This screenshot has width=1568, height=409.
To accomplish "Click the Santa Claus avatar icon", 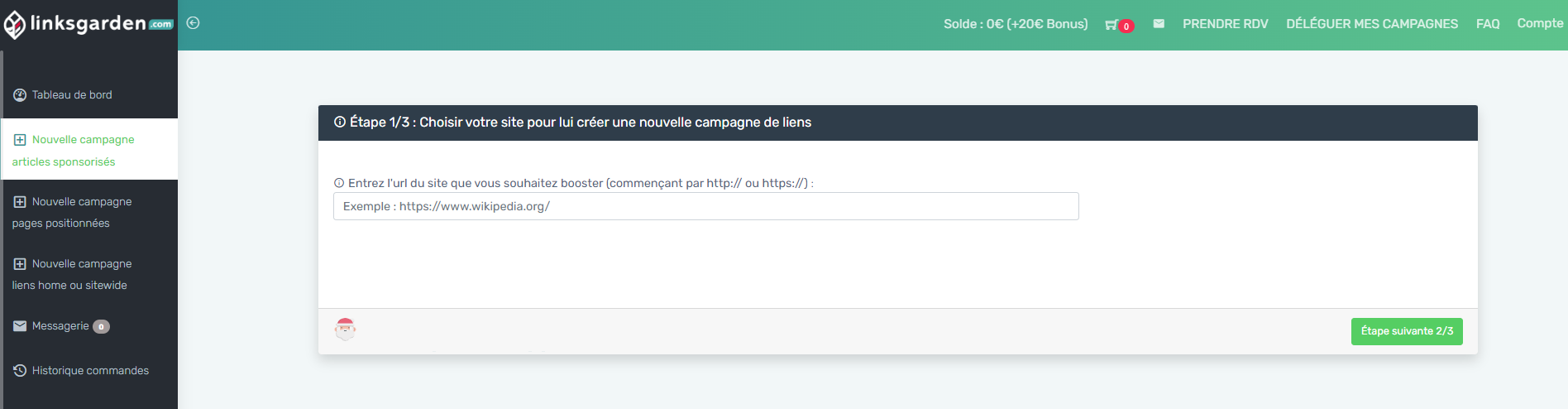I will 346,330.
